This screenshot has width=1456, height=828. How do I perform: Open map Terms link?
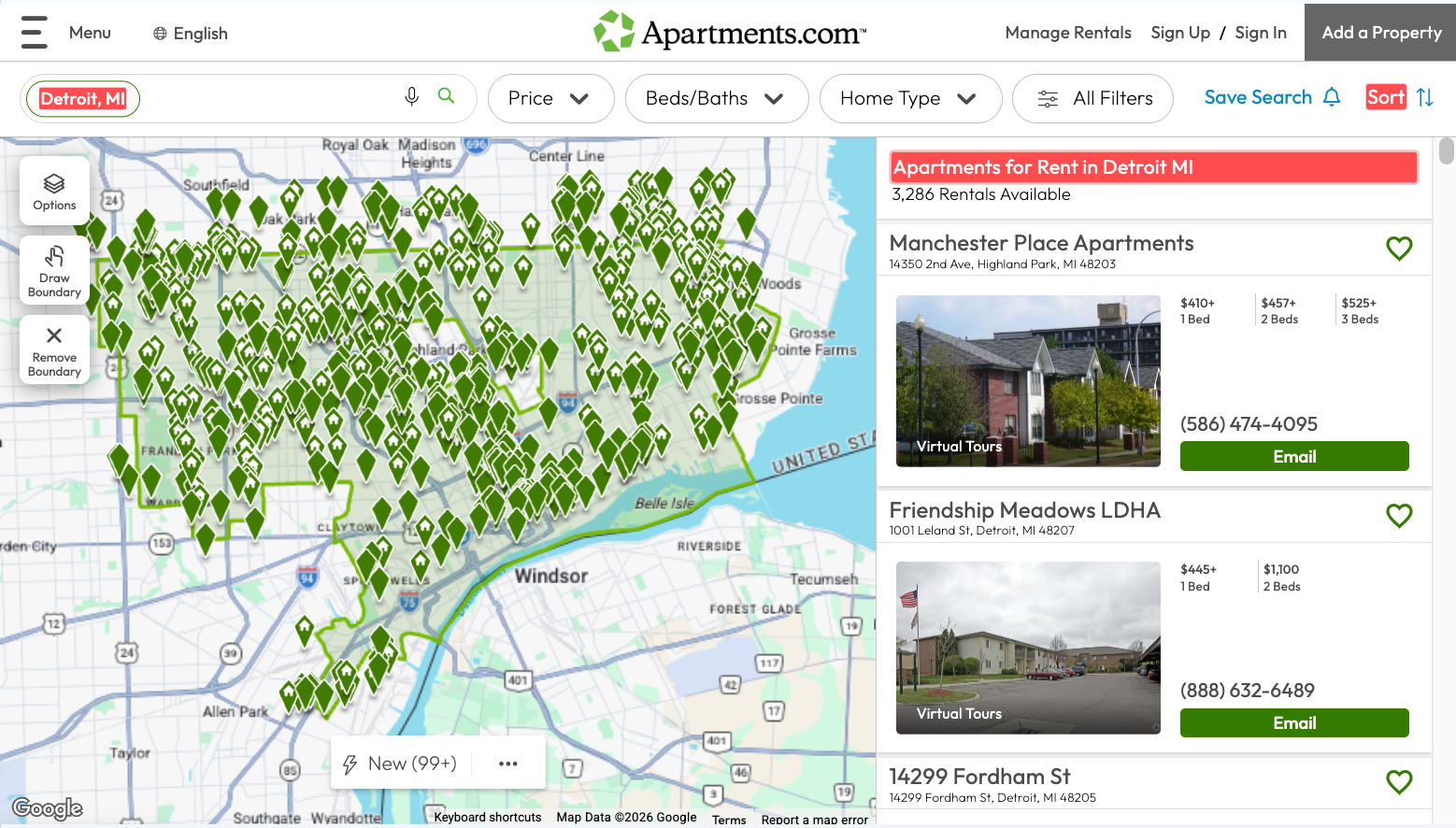tap(729, 820)
